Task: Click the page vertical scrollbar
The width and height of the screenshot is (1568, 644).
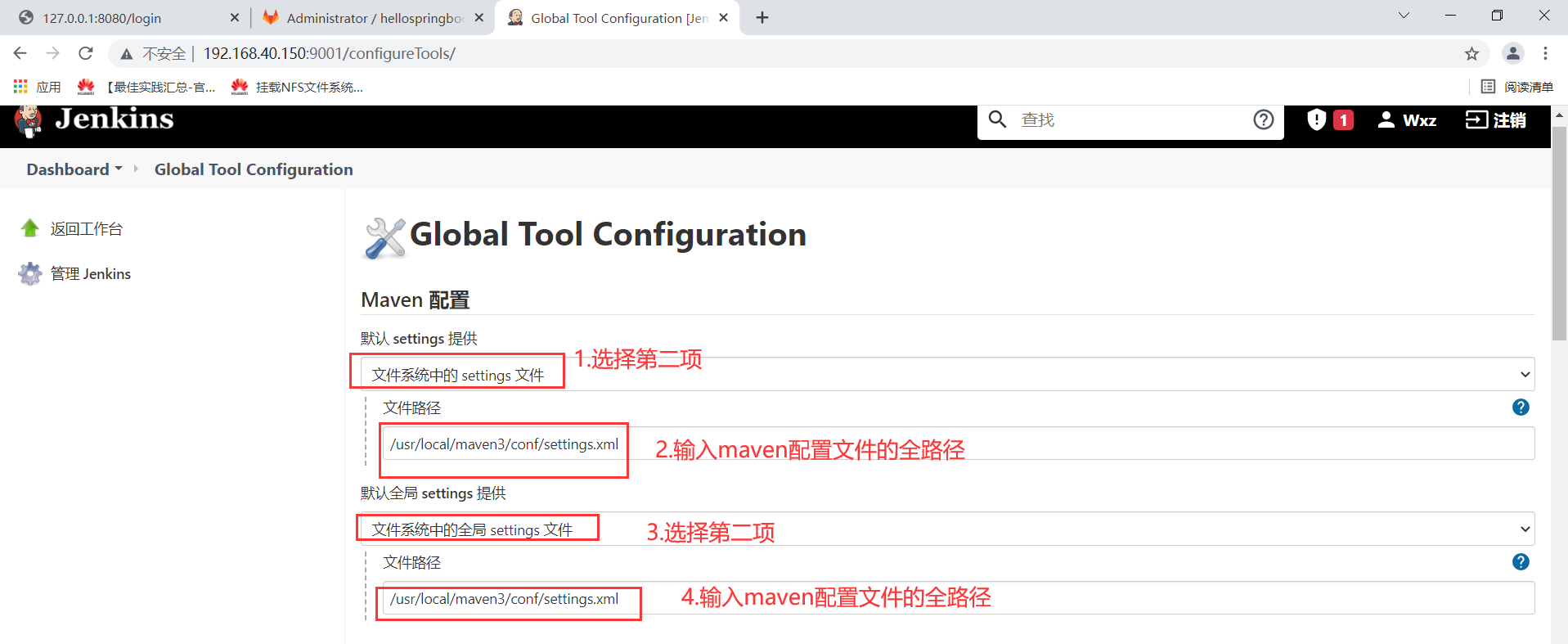Action: click(1559, 233)
